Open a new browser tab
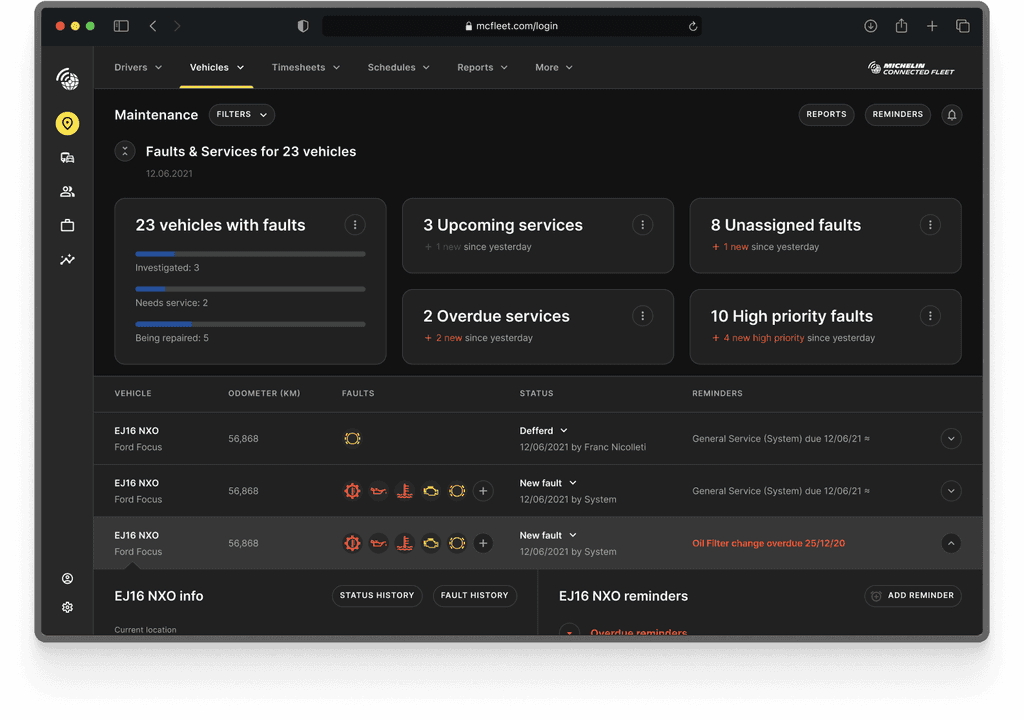 [x=932, y=26]
